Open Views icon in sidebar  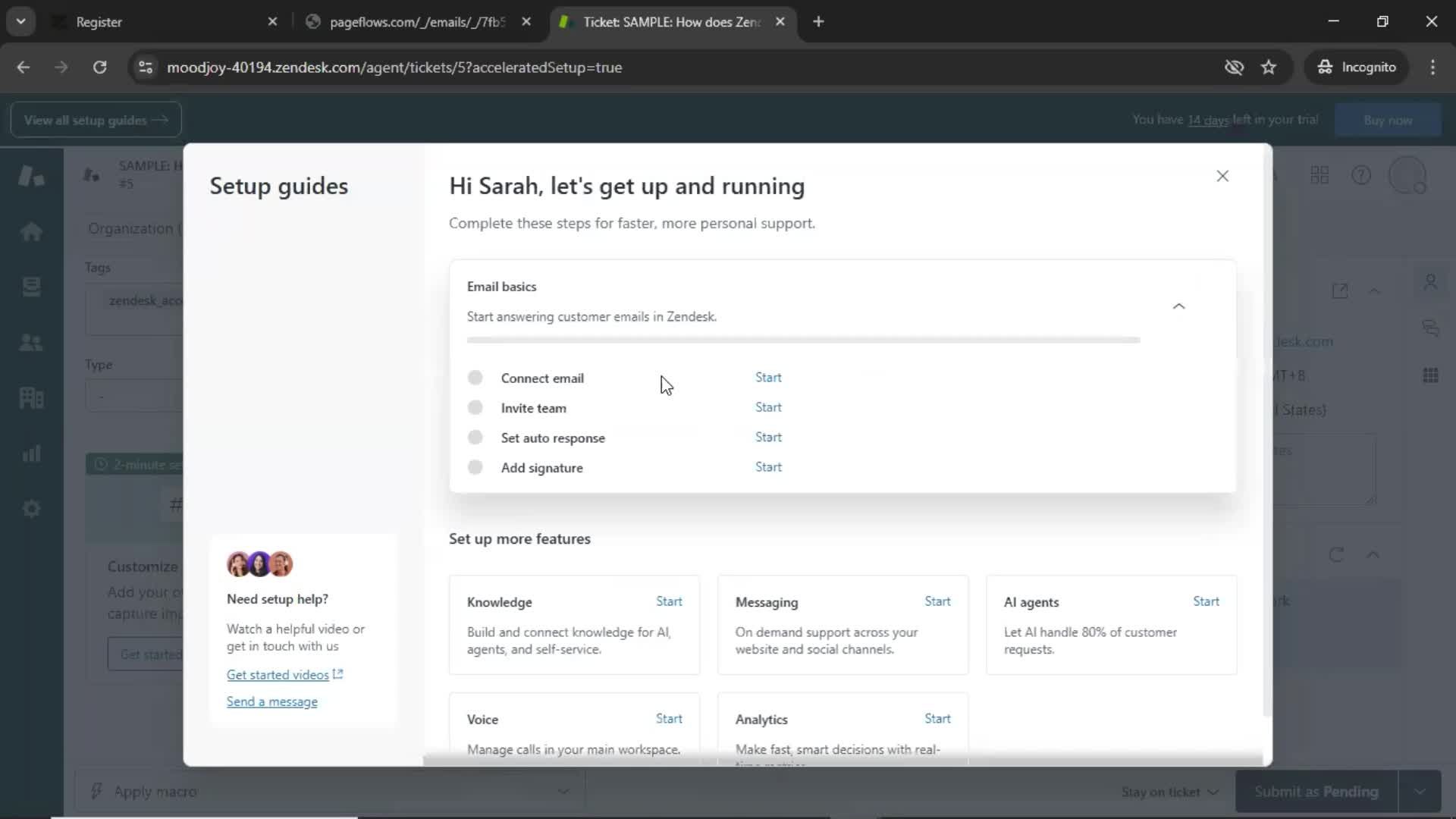[31, 287]
